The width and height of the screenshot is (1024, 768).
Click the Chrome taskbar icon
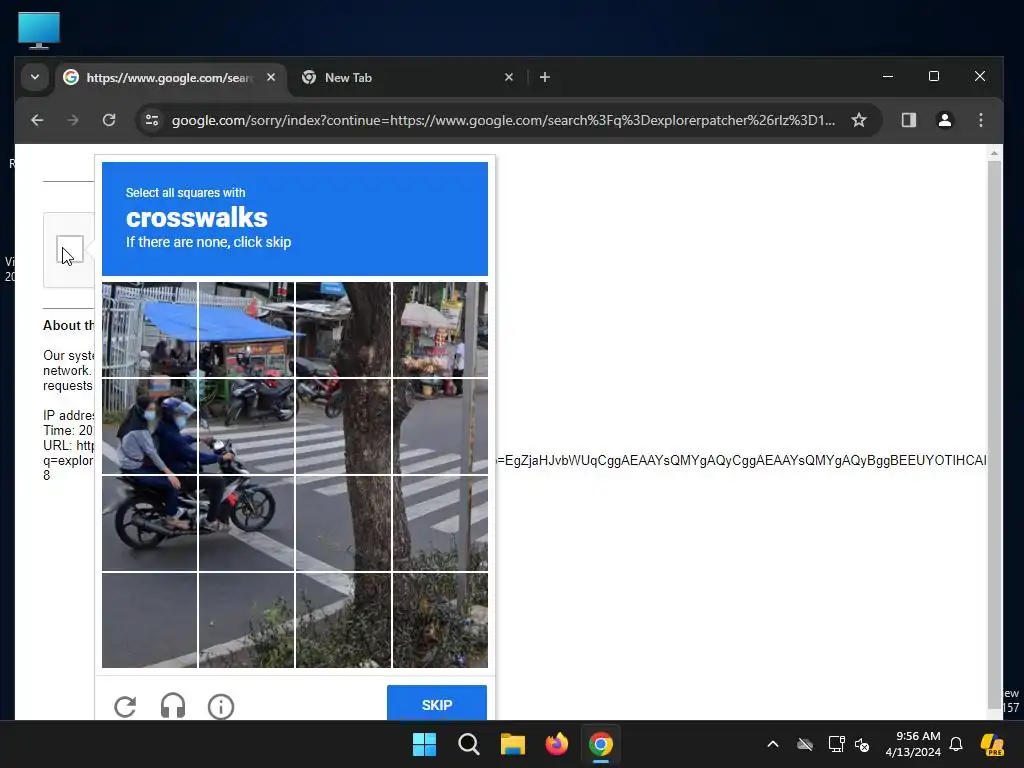click(601, 744)
